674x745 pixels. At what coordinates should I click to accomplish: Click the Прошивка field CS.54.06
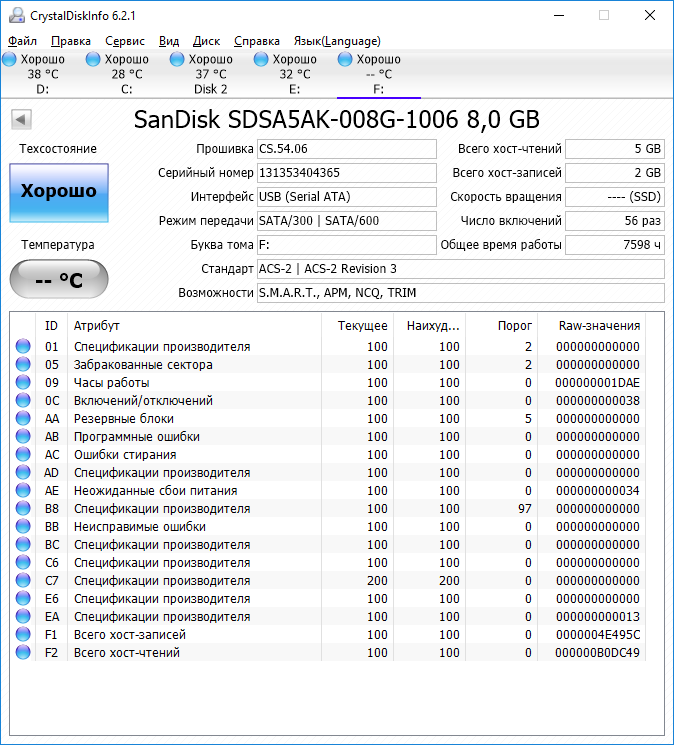coord(347,149)
